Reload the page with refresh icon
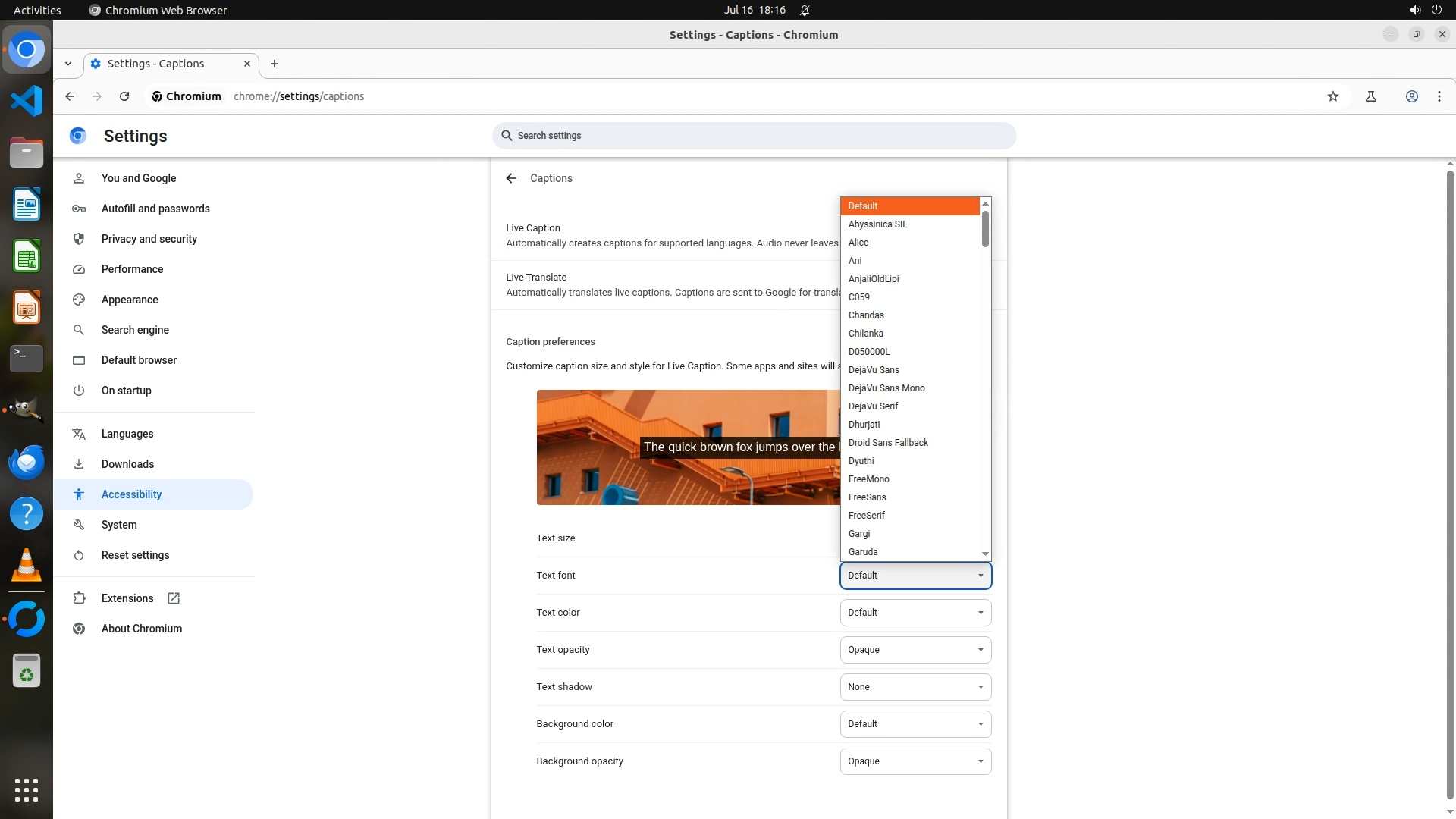 pyautogui.click(x=124, y=96)
